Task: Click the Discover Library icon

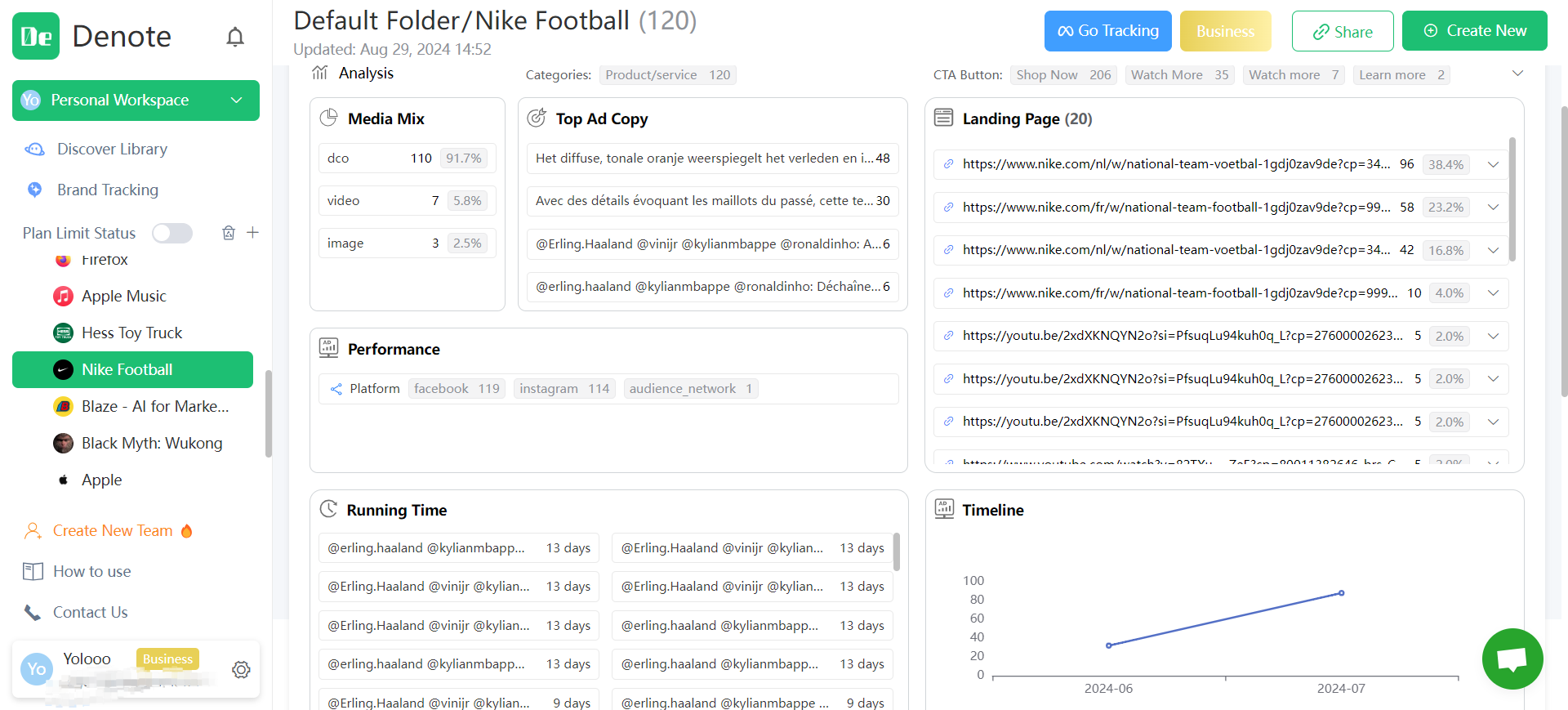Action: click(x=34, y=150)
